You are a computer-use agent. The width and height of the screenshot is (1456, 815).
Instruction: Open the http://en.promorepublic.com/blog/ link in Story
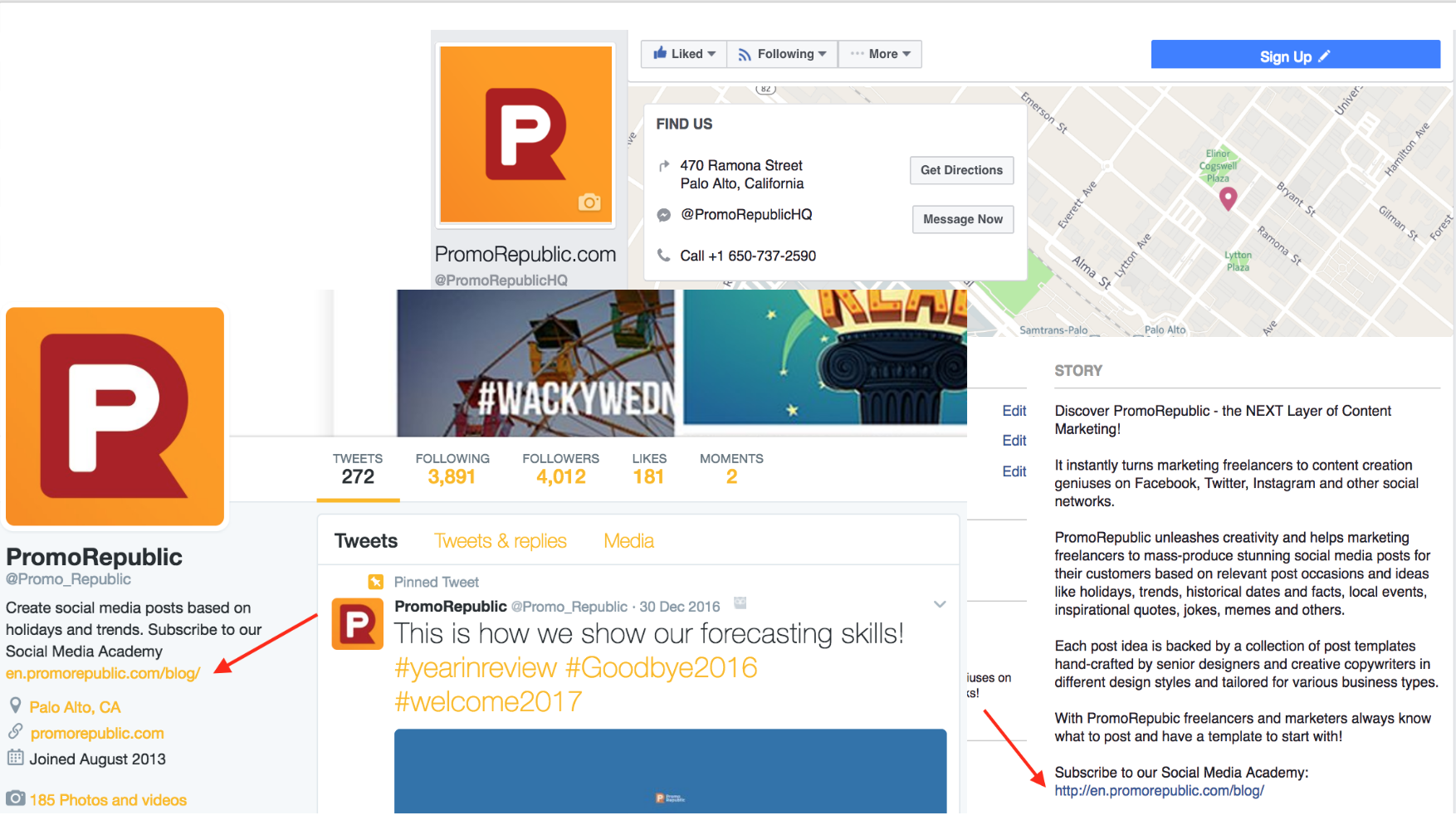(x=1159, y=791)
